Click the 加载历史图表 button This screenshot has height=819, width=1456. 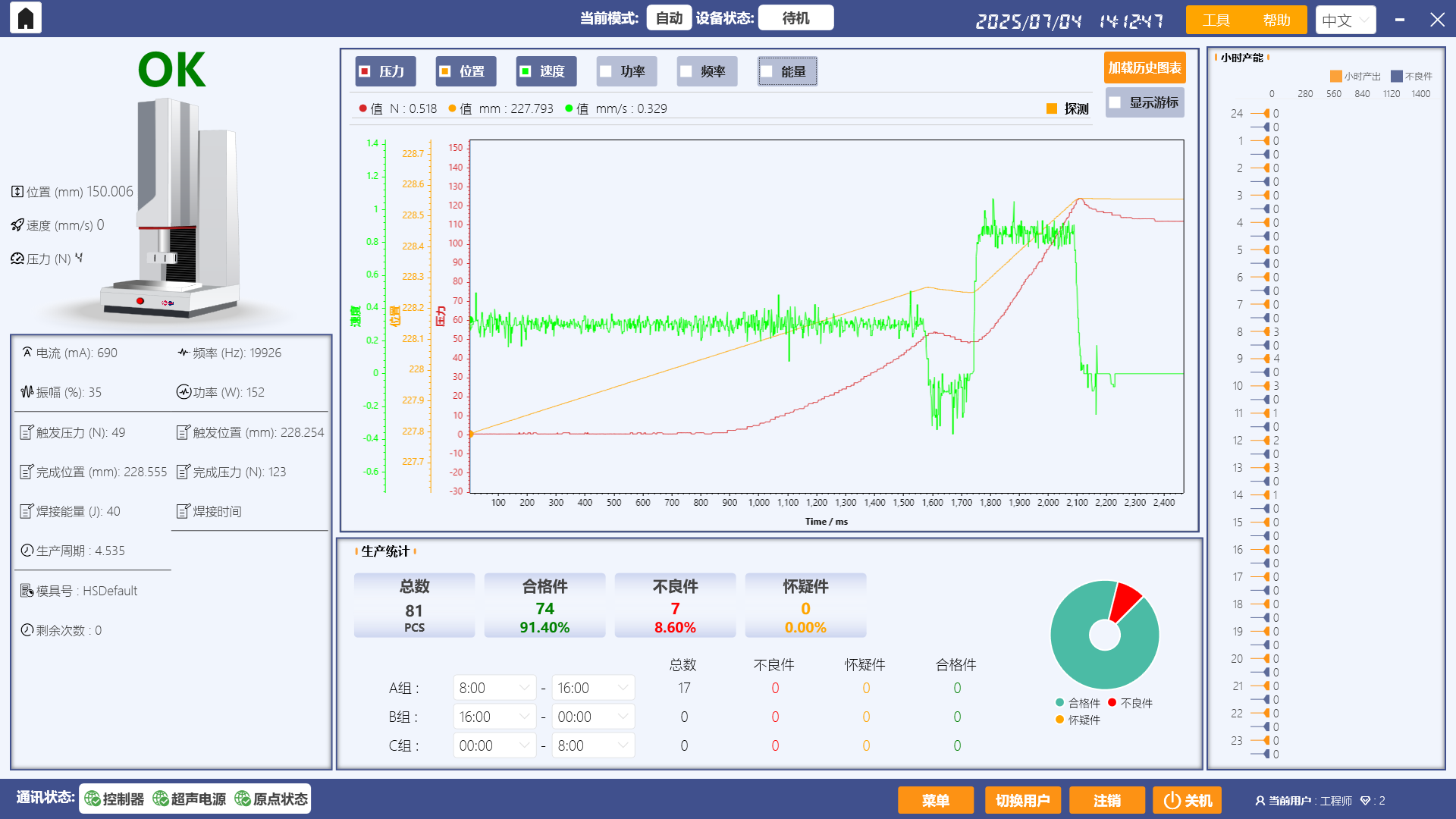[x=1144, y=67]
